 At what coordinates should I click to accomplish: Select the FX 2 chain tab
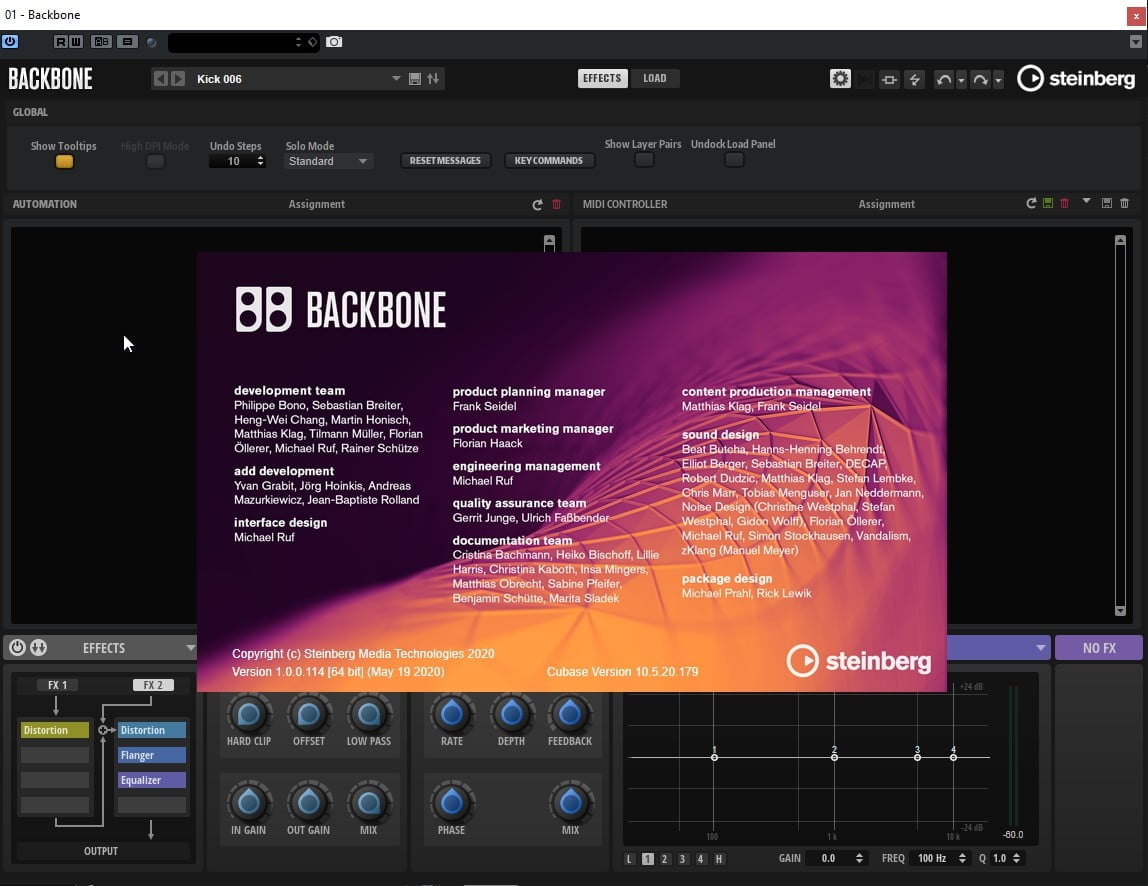pyautogui.click(x=153, y=685)
